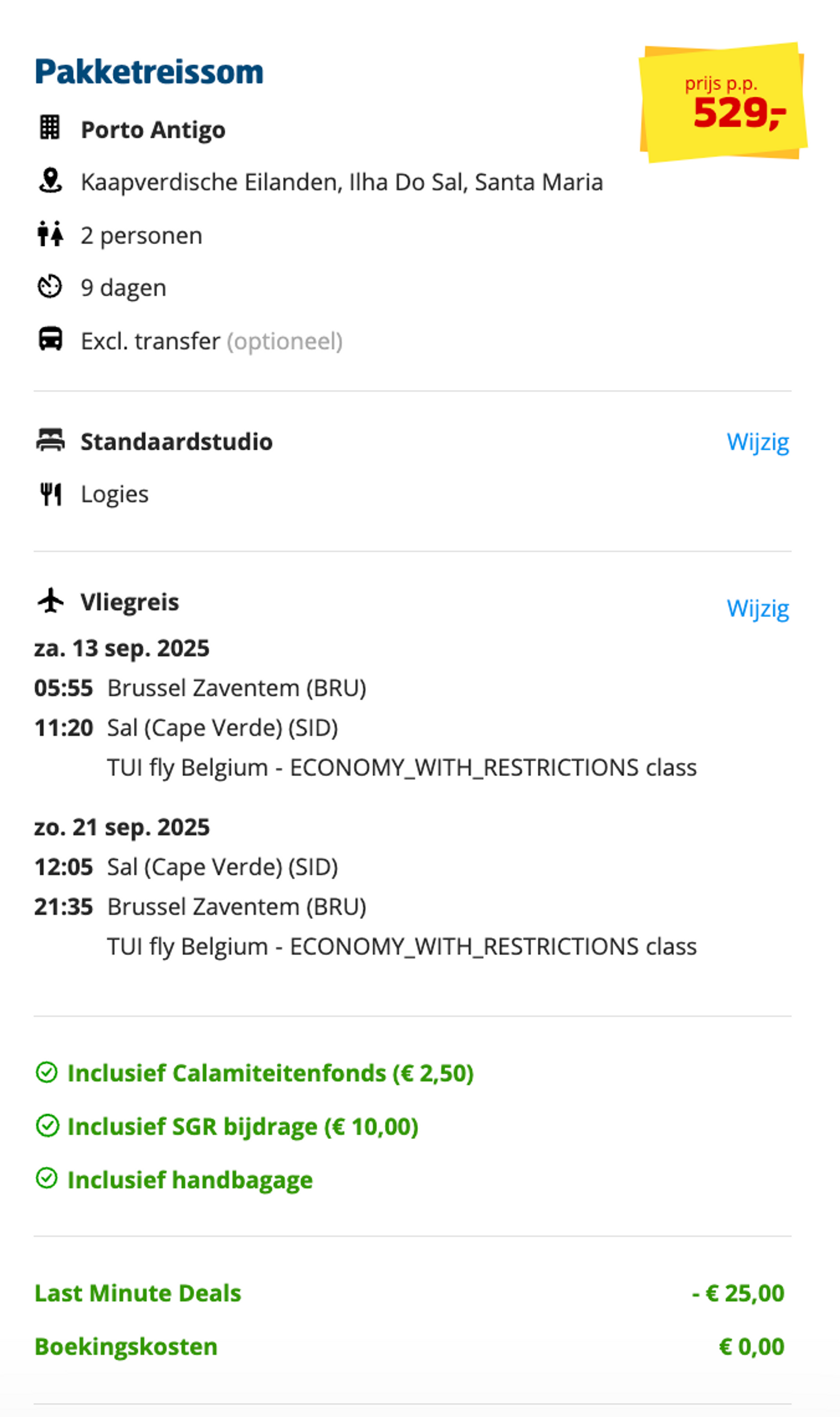Viewport: 840px width, 1417px height.
Task: Open Wijzig link for Vliegreis flight
Action: point(758,609)
